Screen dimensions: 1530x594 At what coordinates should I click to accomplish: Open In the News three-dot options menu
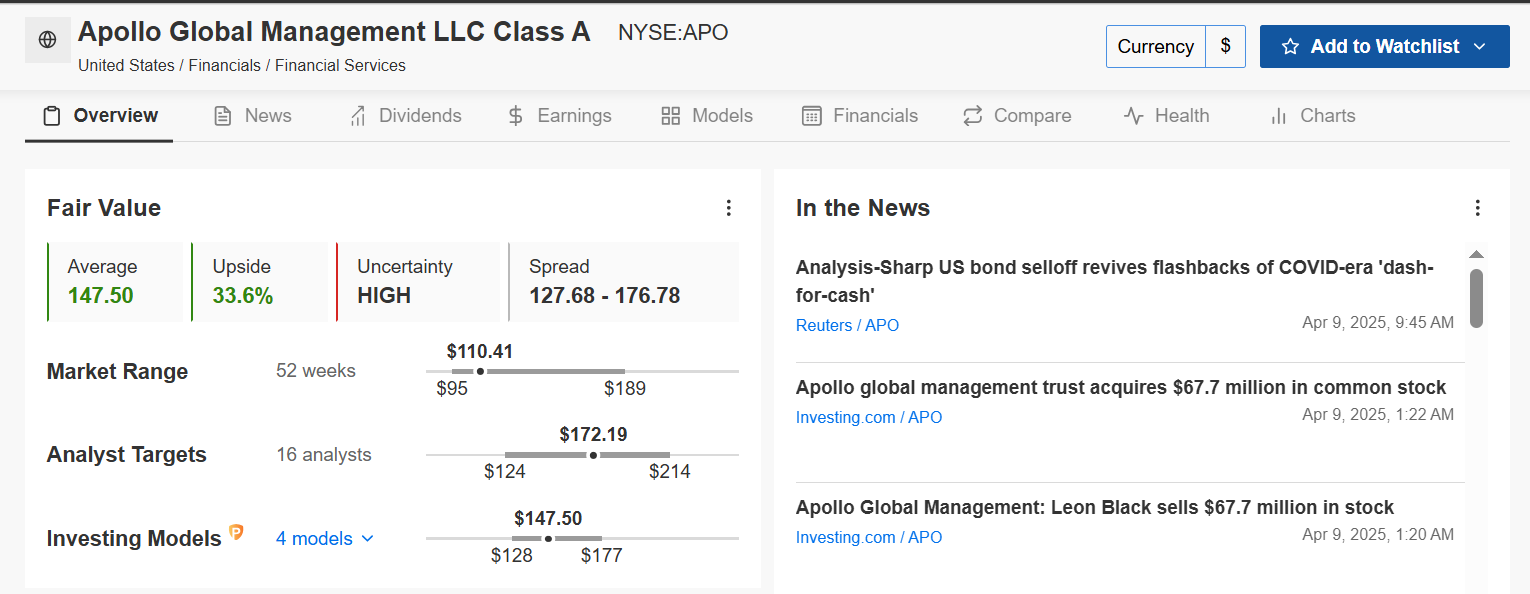[1478, 208]
